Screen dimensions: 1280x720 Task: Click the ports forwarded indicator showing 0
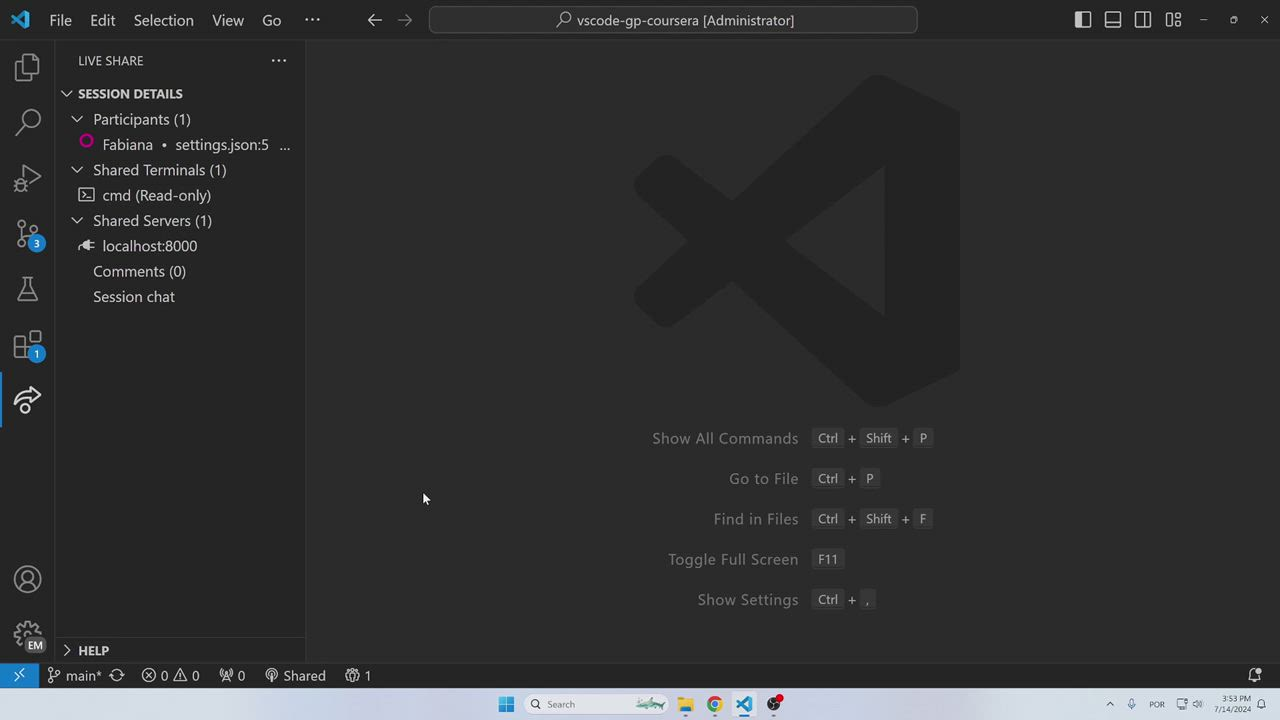pos(232,676)
